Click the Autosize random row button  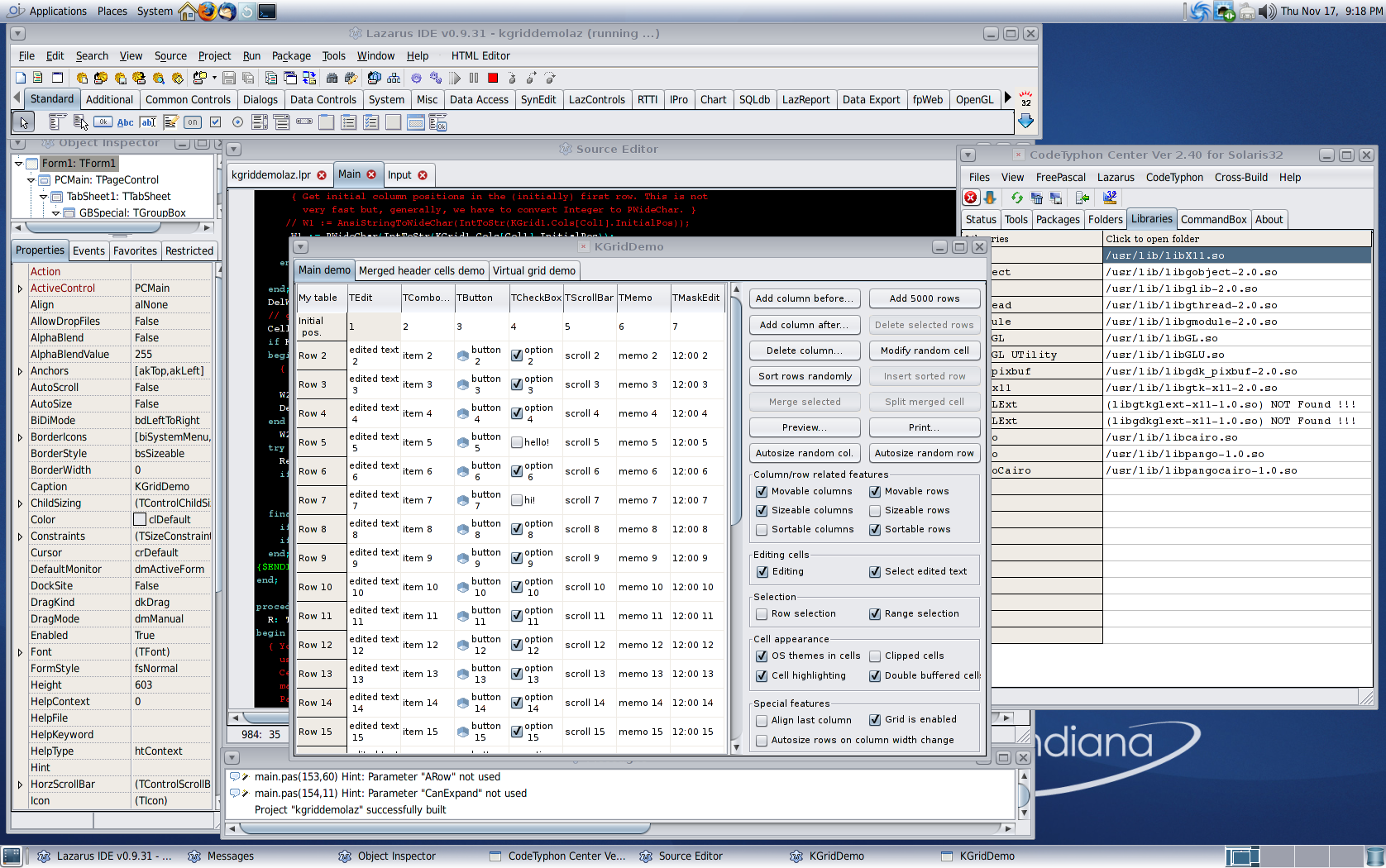[925, 453]
